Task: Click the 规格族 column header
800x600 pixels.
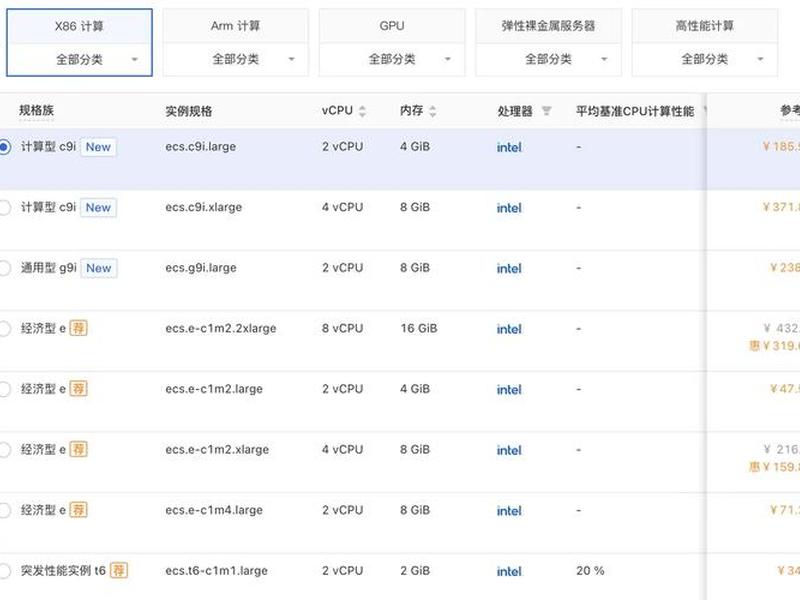Action: click(x=36, y=110)
